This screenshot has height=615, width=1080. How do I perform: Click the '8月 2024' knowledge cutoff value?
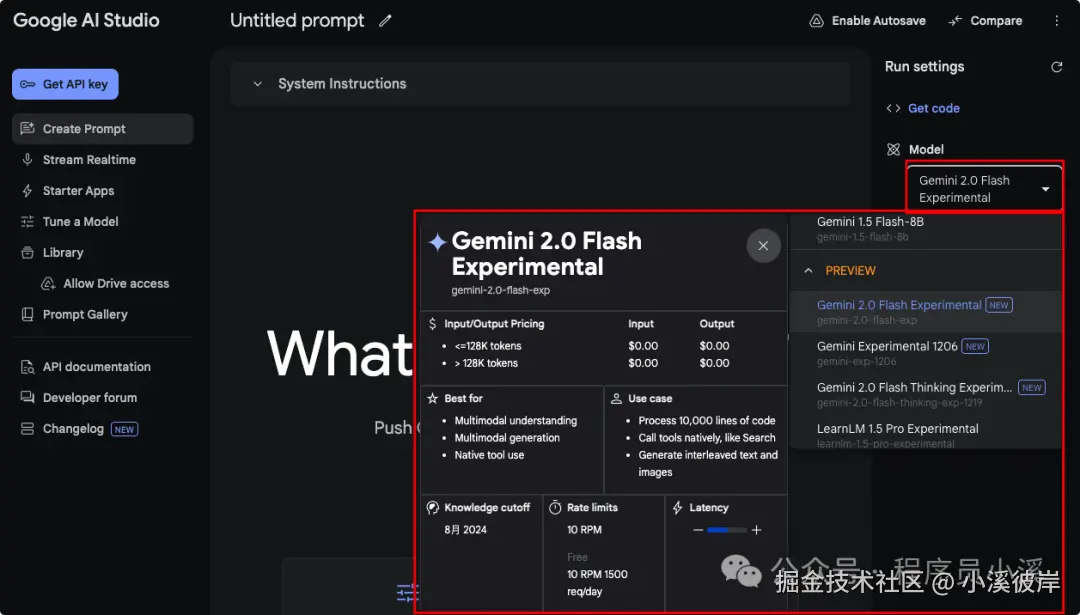[466, 530]
